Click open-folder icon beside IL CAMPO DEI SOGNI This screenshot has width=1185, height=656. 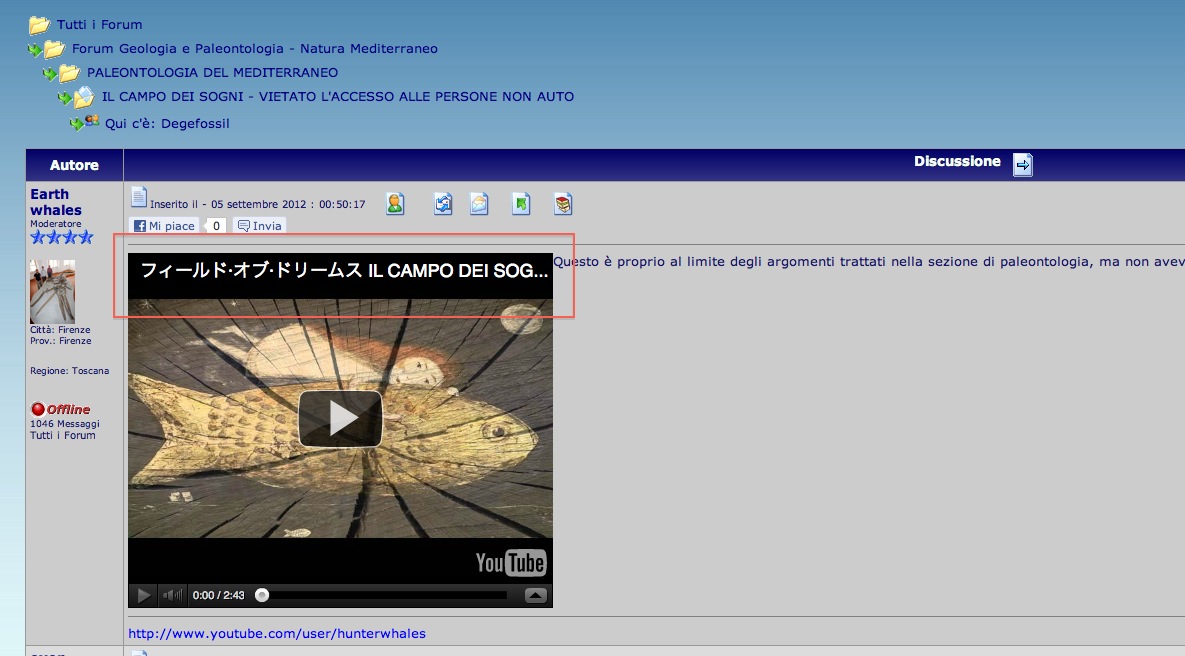coord(84,97)
